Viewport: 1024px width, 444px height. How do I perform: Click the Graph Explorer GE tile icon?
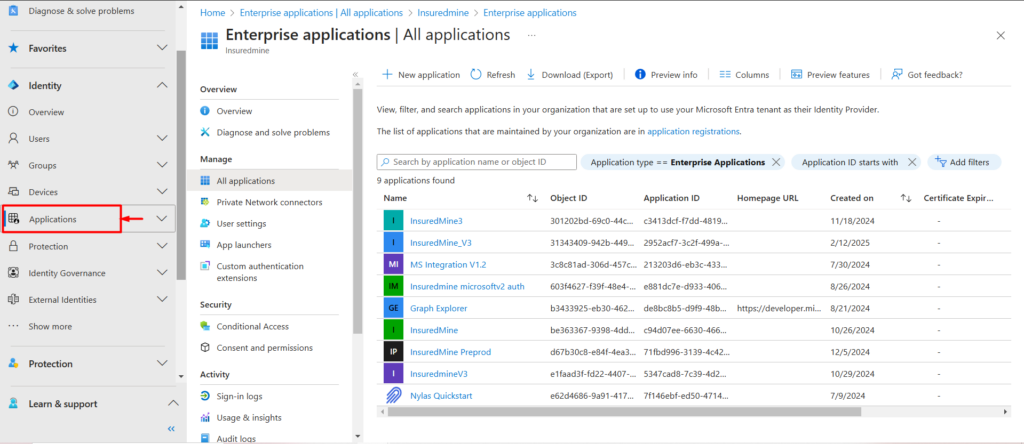point(393,308)
